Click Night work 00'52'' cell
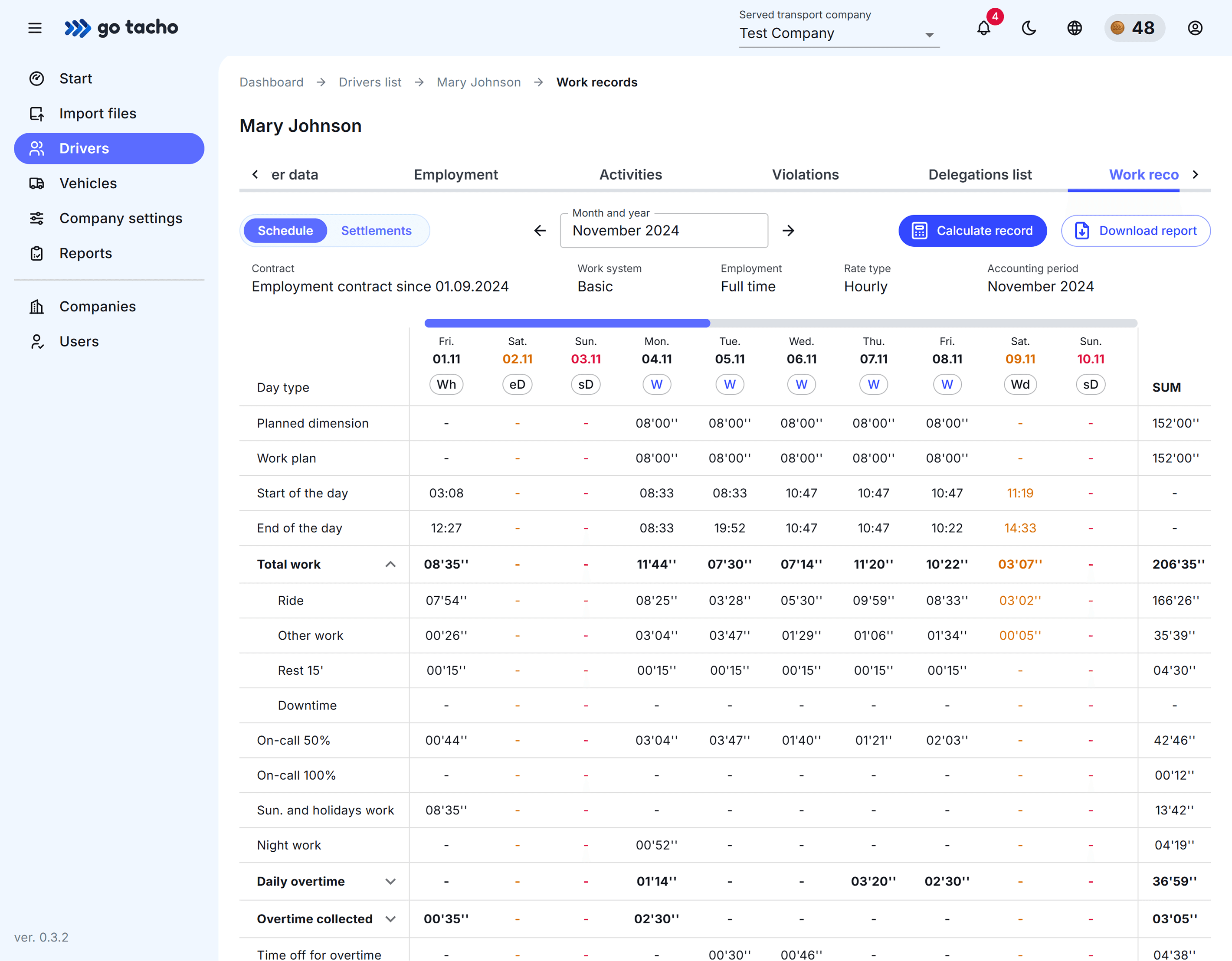Screen dimensions: 1232x961 657,845
